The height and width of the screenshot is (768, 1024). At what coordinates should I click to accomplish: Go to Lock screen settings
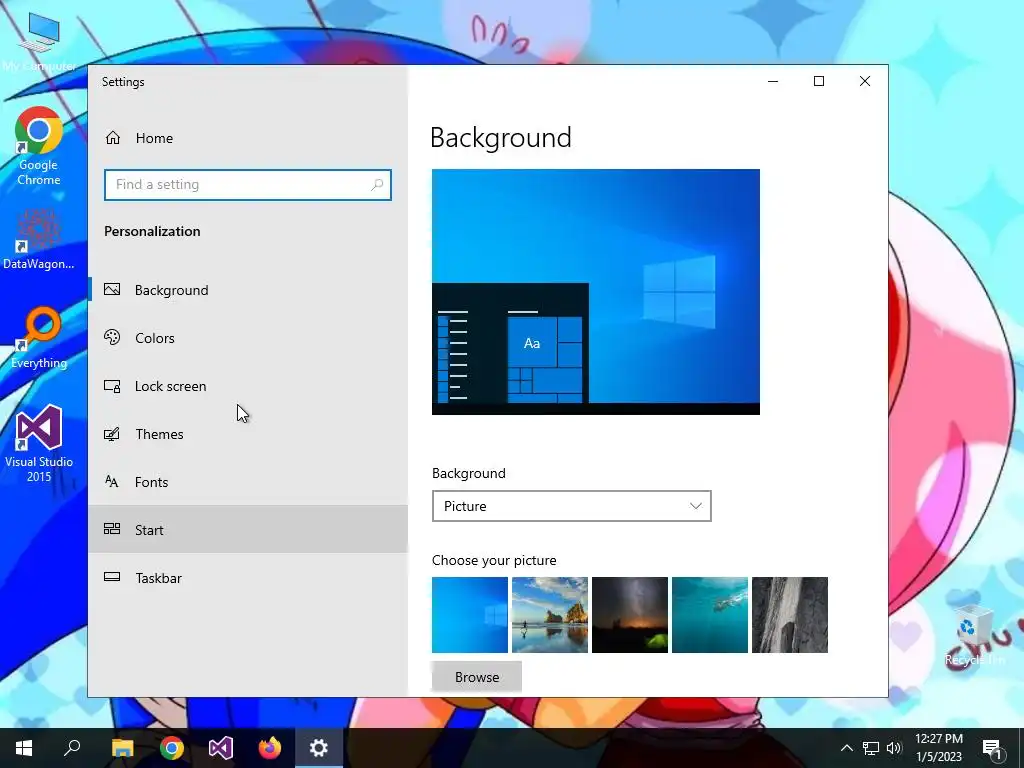[x=248, y=386]
